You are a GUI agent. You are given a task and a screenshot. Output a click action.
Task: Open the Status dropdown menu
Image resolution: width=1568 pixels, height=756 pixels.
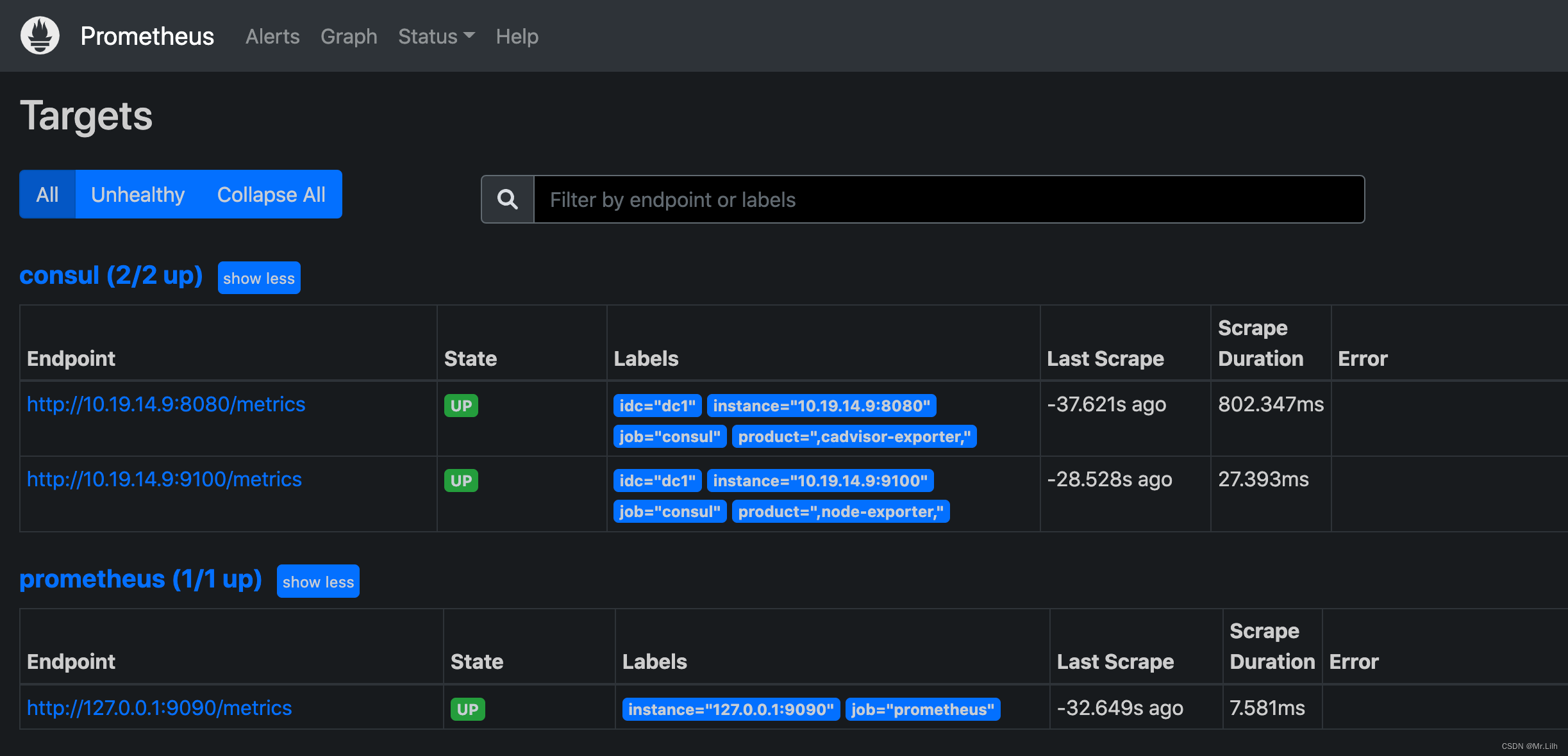click(436, 37)
